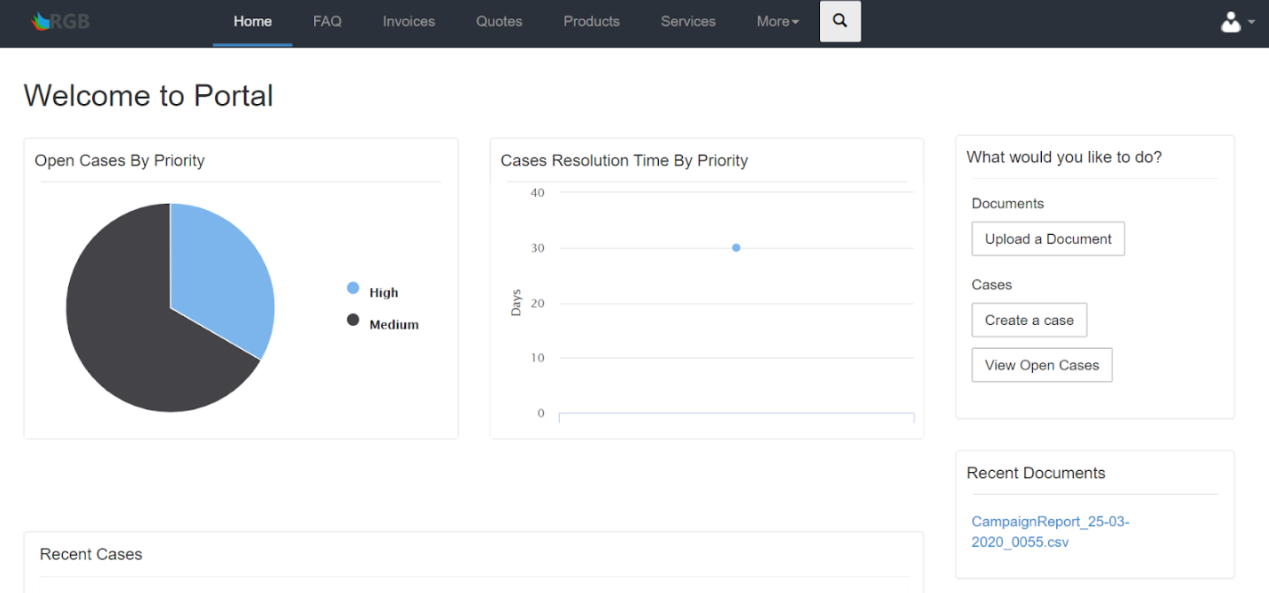Click the blue High slice of pie chart
The width and height of the screenshot is (1269, 593).
click(222, 270)
